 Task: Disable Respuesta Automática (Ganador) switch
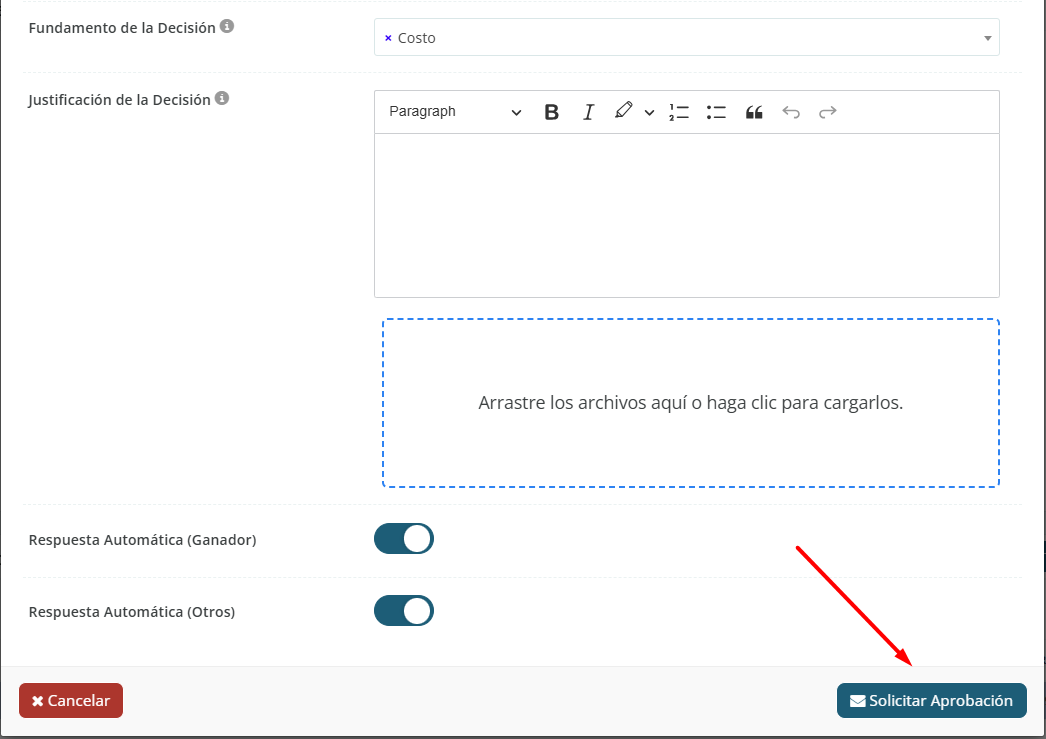pyautogui.click(x=404, y=539)
